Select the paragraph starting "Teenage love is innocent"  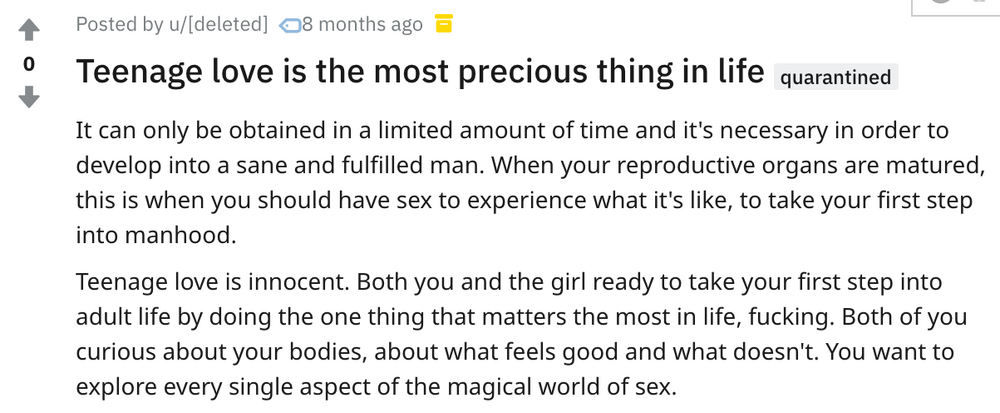[522, 334]
